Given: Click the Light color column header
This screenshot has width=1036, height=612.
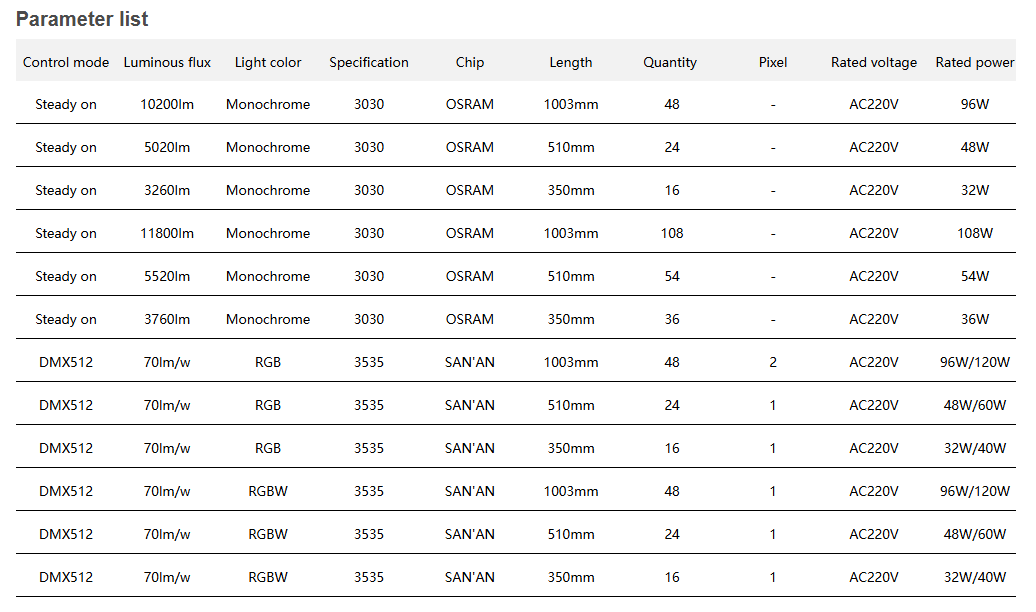Looking at the screenshot, I should (268, 62).
